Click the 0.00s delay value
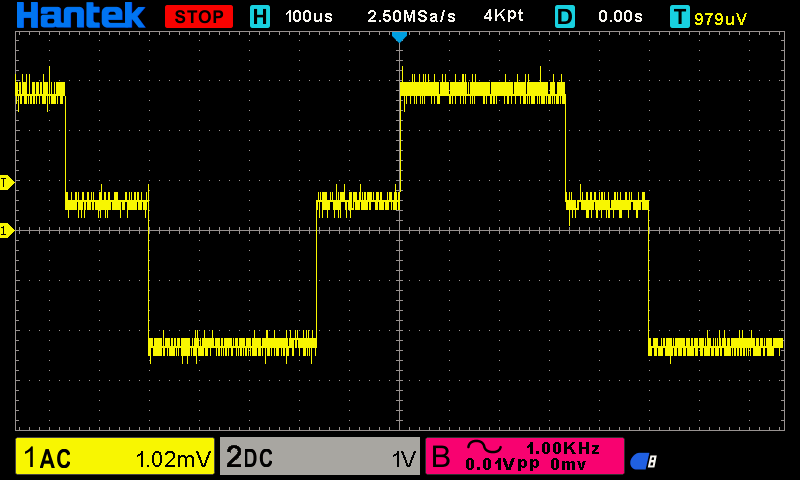This screenshot has height=480, width=800. click(620, 16)
